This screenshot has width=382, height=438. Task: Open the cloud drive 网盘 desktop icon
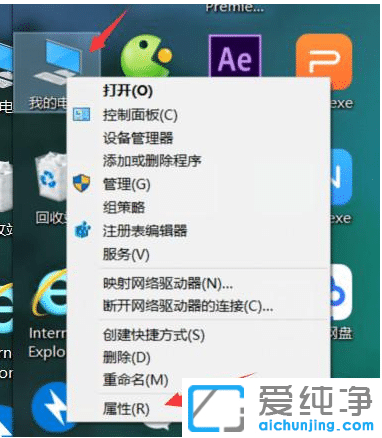pos(341,292)
